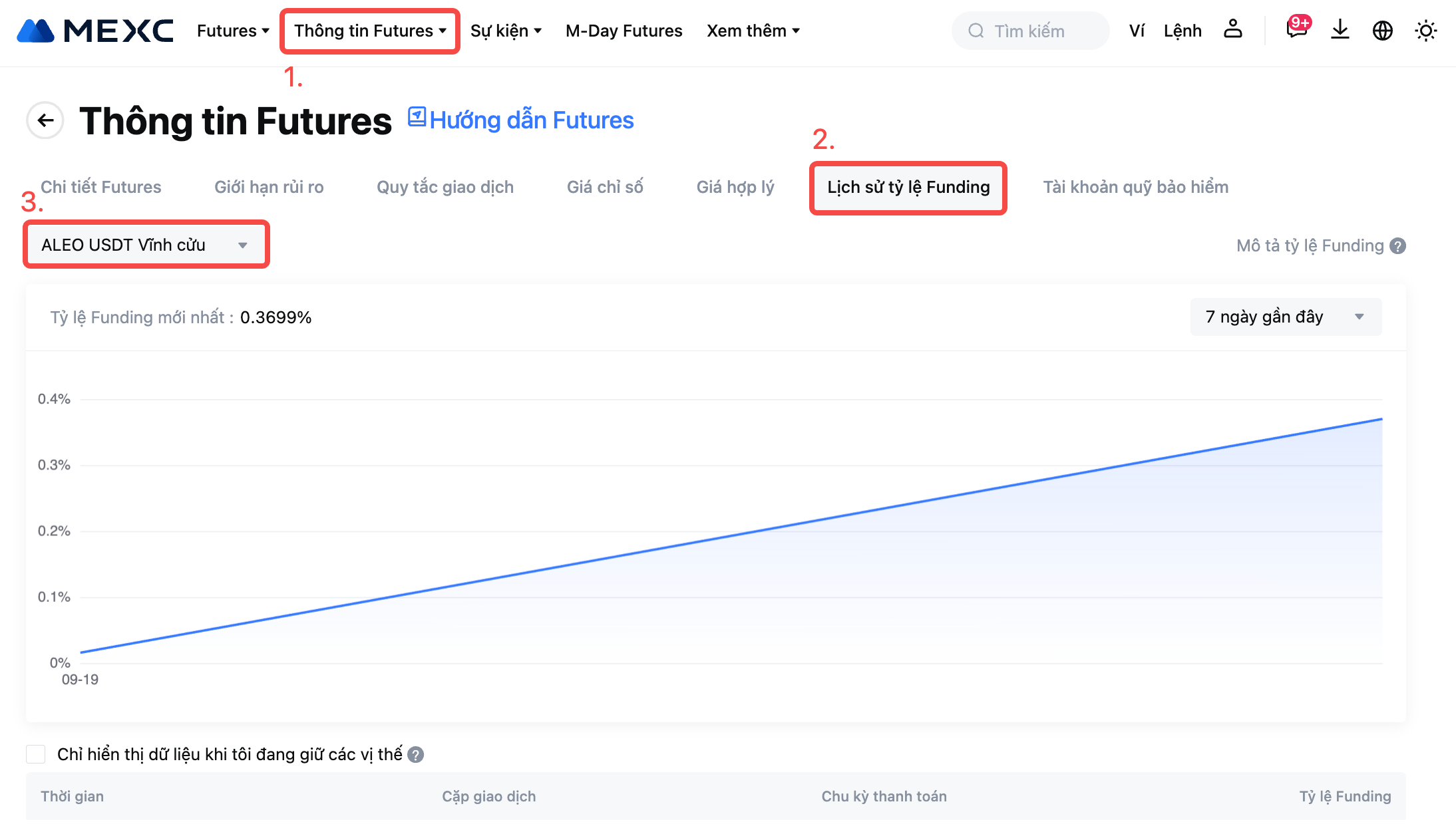Open the user profile icon
This screenshot has width=1456, height=830.
pos(1232,30)
